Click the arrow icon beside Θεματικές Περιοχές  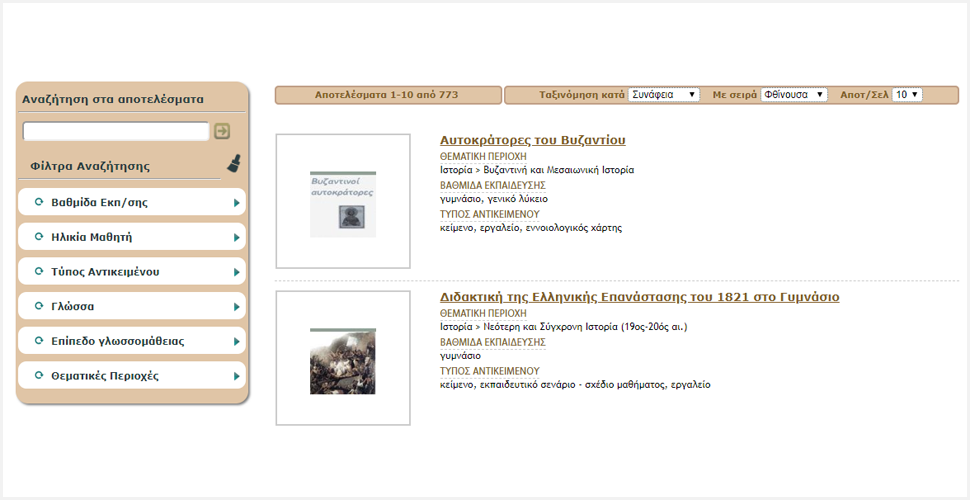pos(236,377)
